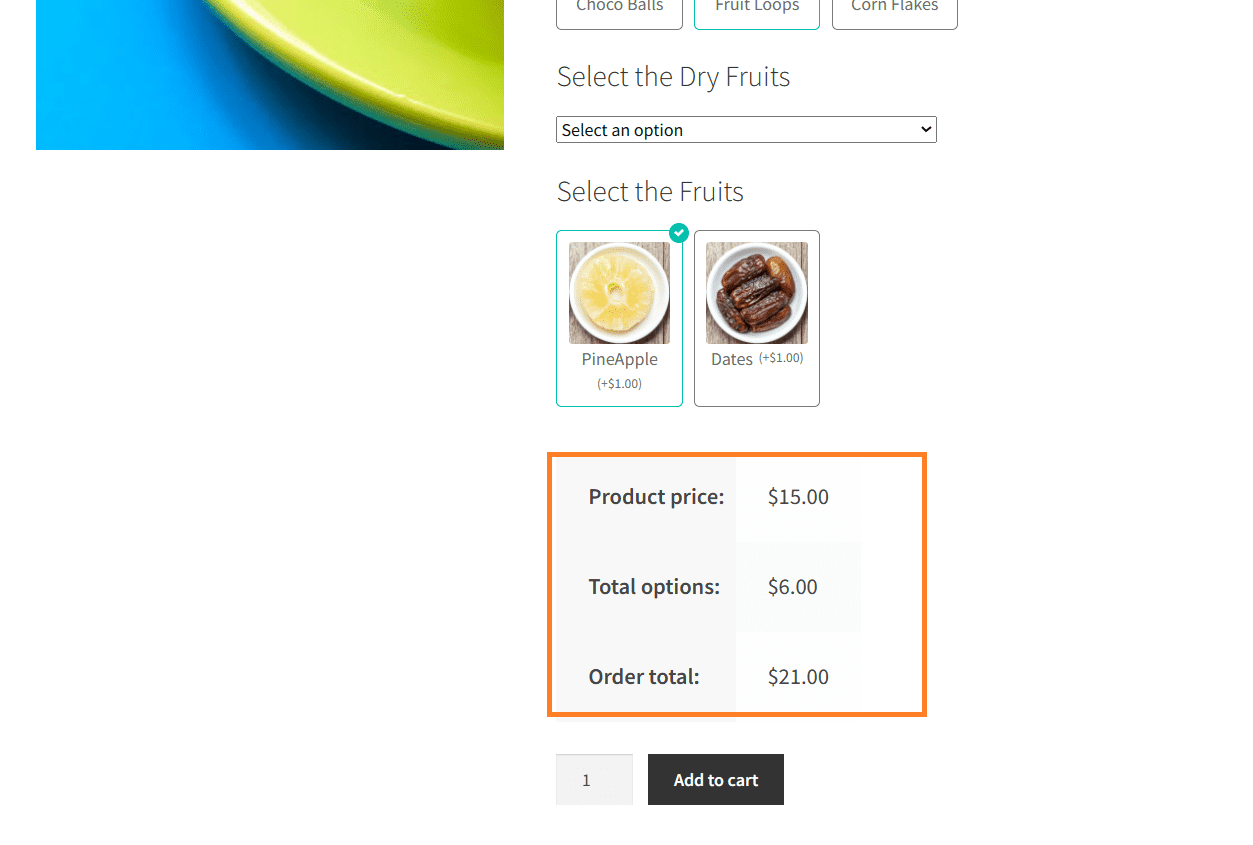1253x845 pixels.
Task: Click the Total options value $6.00
Action: pyautogui.click(x=793, y=587)
